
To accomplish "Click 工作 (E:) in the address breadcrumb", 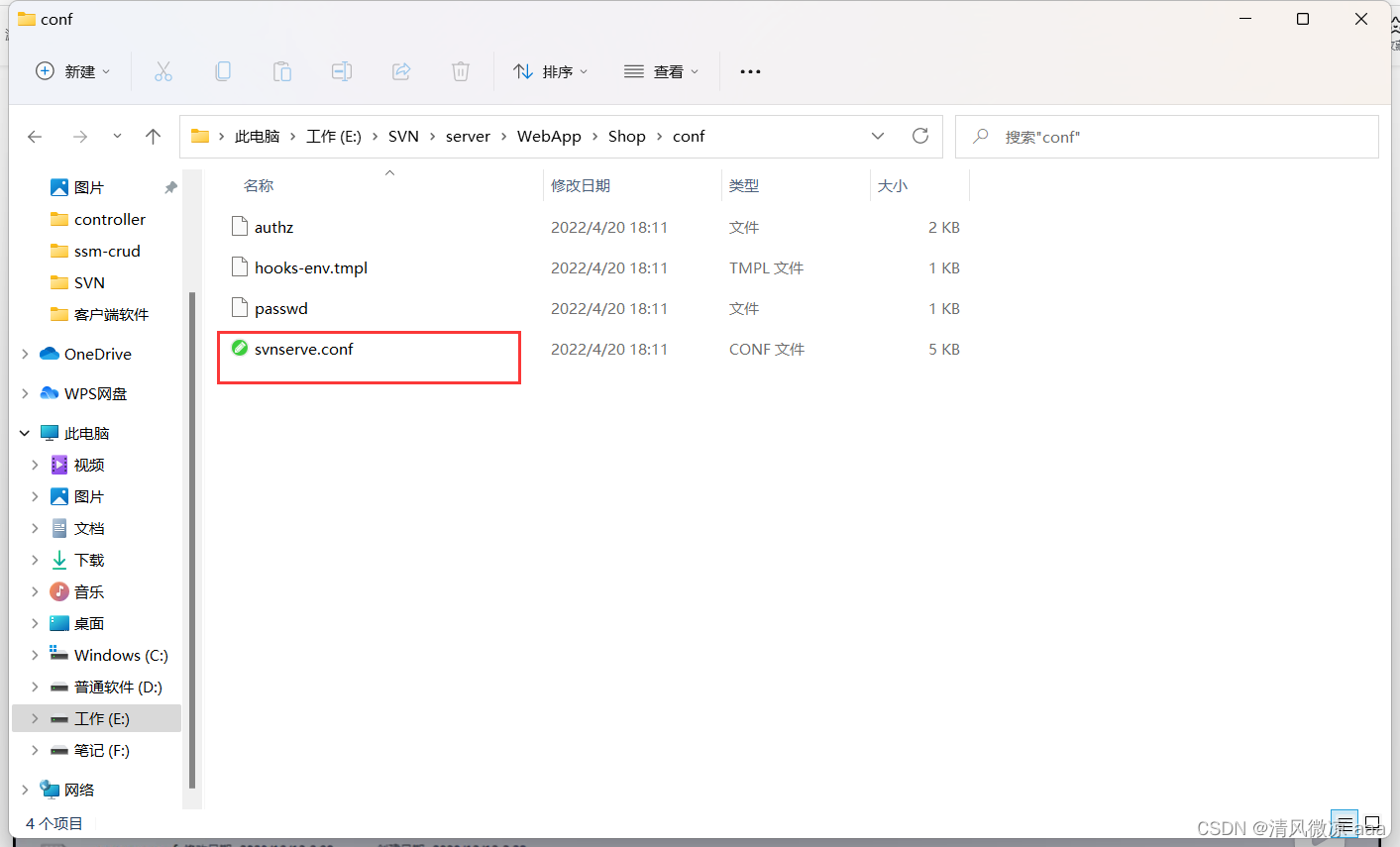I will tap(334, 136).
